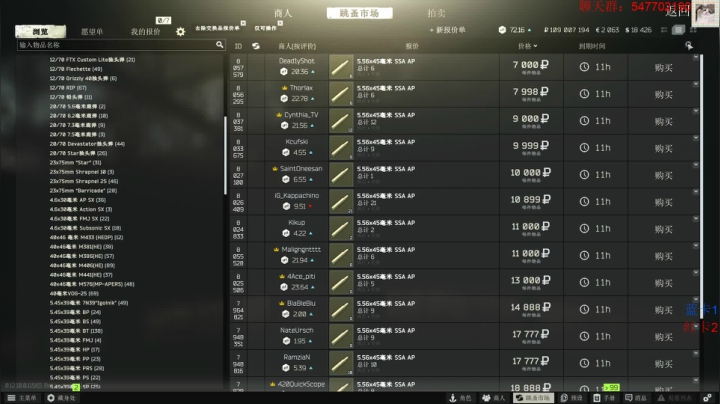Sort offers by price column
This screenshot has width=720, height=404.
[x=527, y=46]
